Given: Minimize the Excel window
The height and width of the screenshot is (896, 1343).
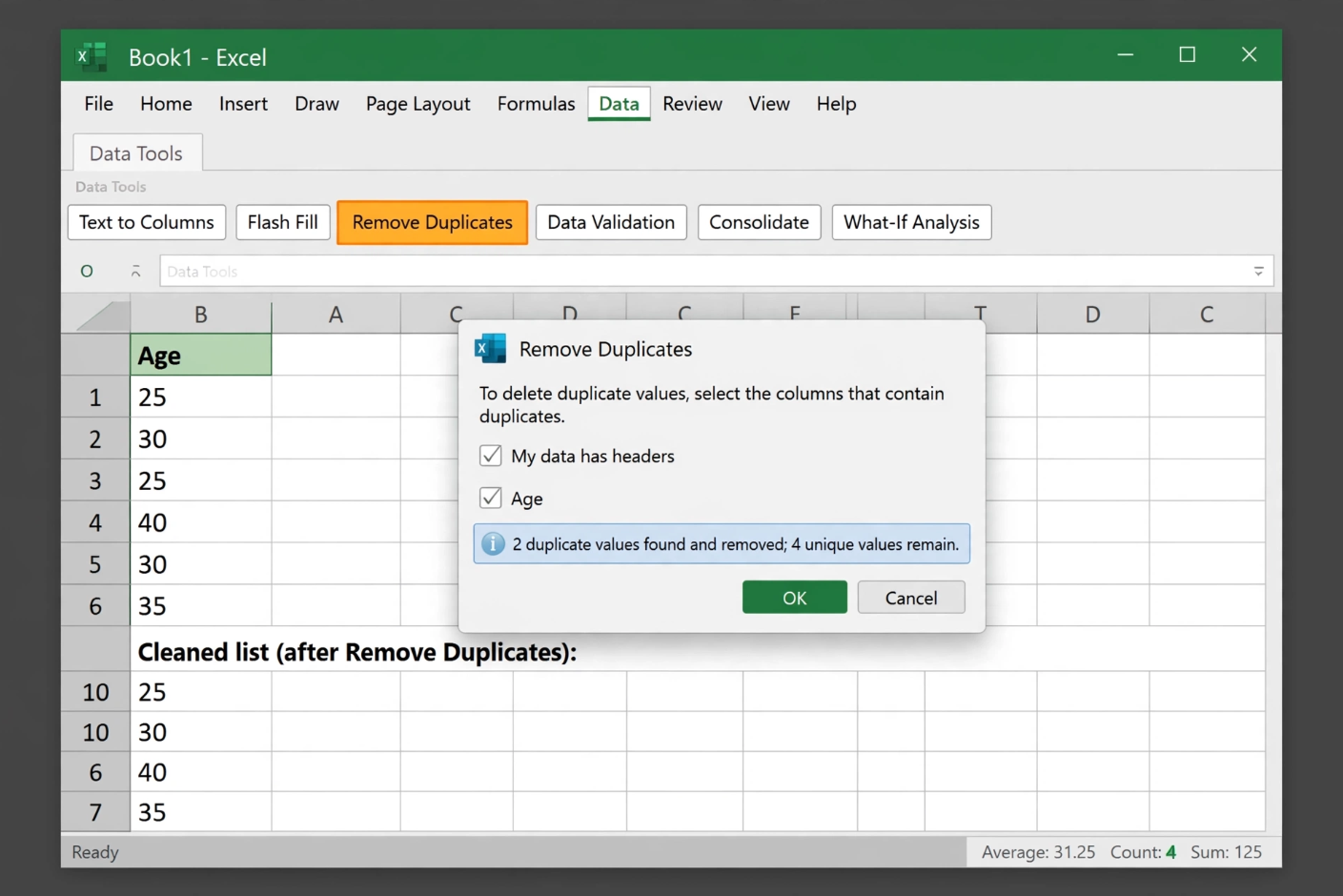Looking at the screenshot, I should 1125,54.
